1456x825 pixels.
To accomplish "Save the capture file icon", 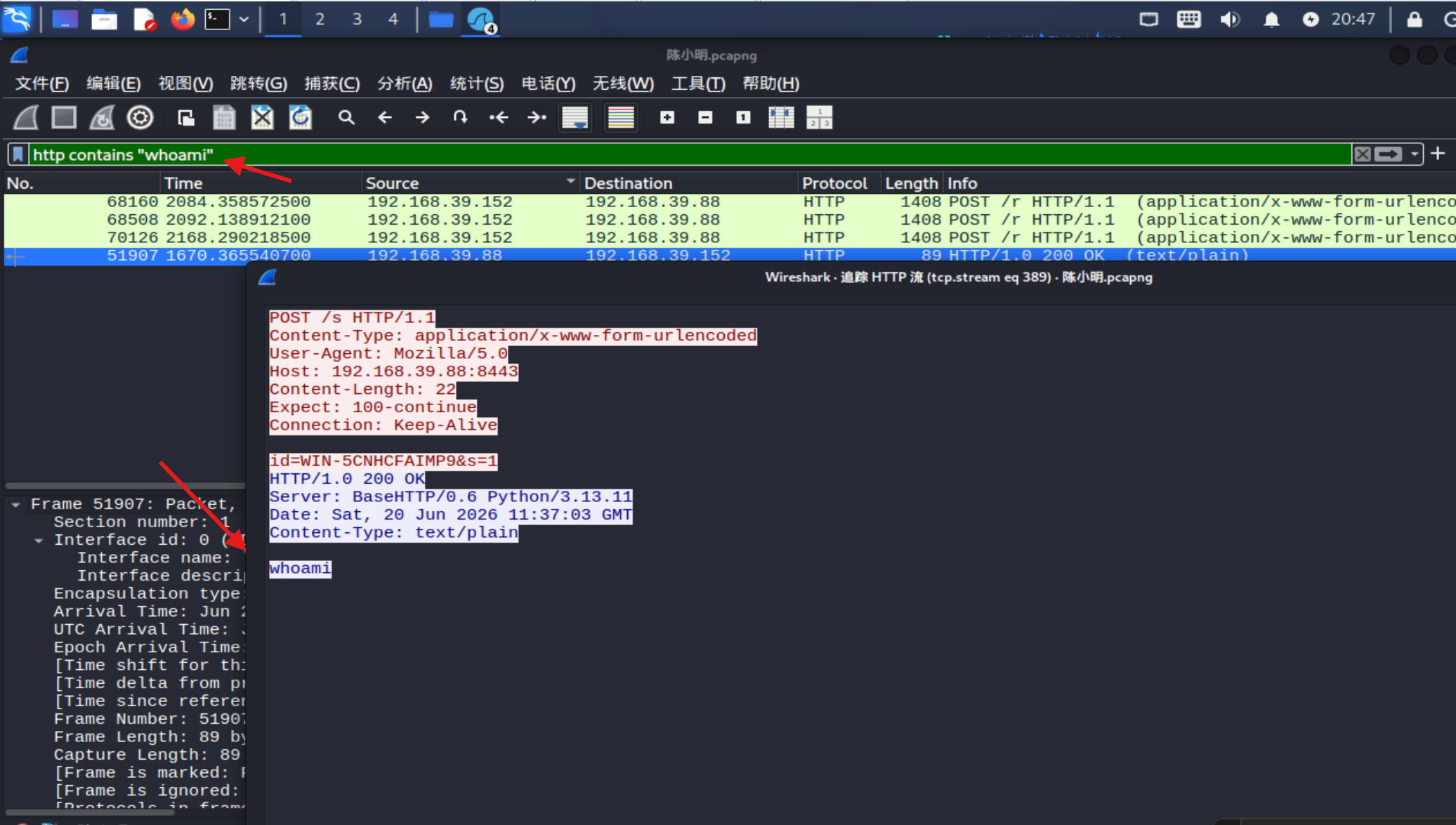I will (224, 117).
